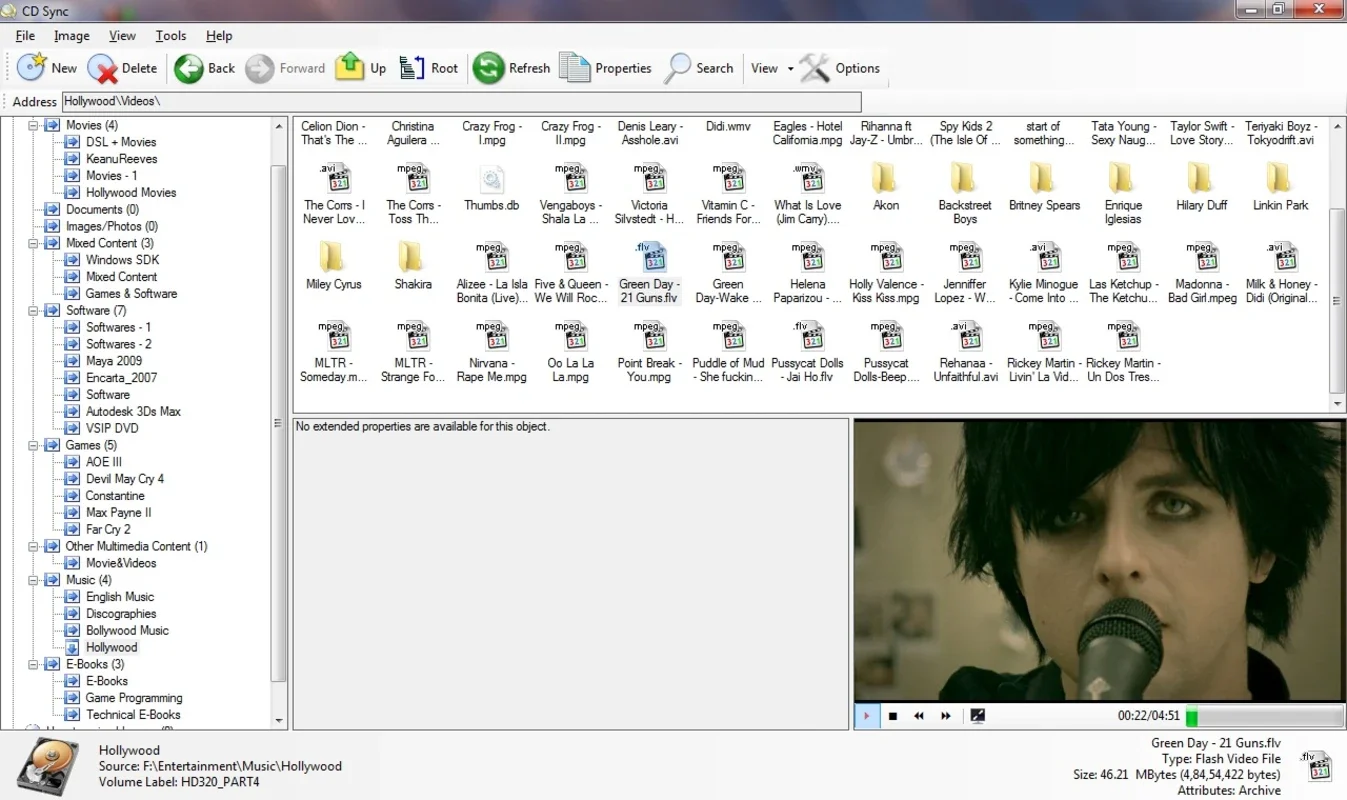
Task: Open the toolbar View dropdown
Action: pyautogui.click(x=772, y=68)
